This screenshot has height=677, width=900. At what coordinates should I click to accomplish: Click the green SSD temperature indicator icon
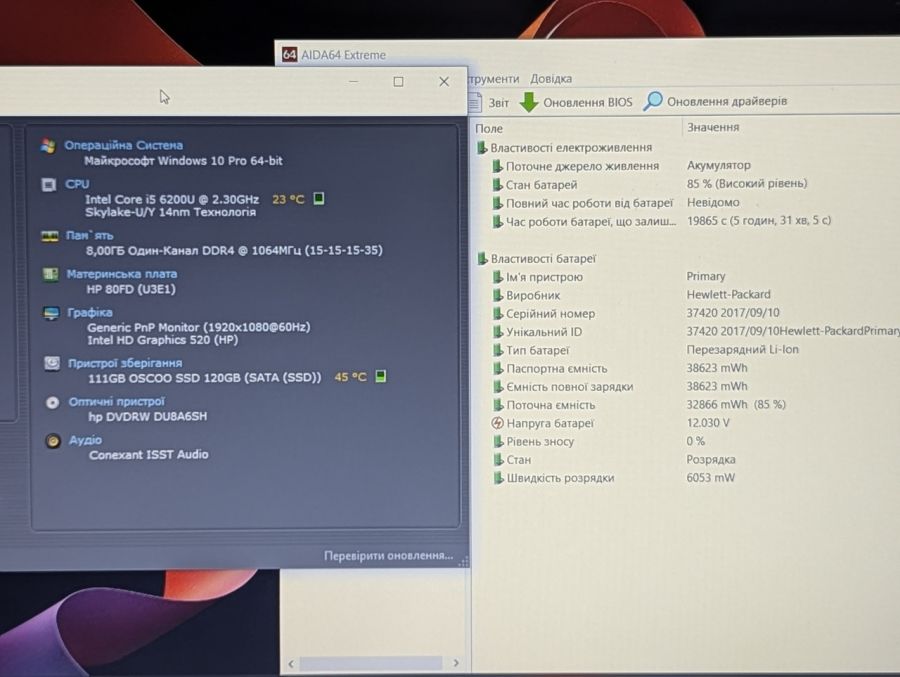(x=381, y=377)
